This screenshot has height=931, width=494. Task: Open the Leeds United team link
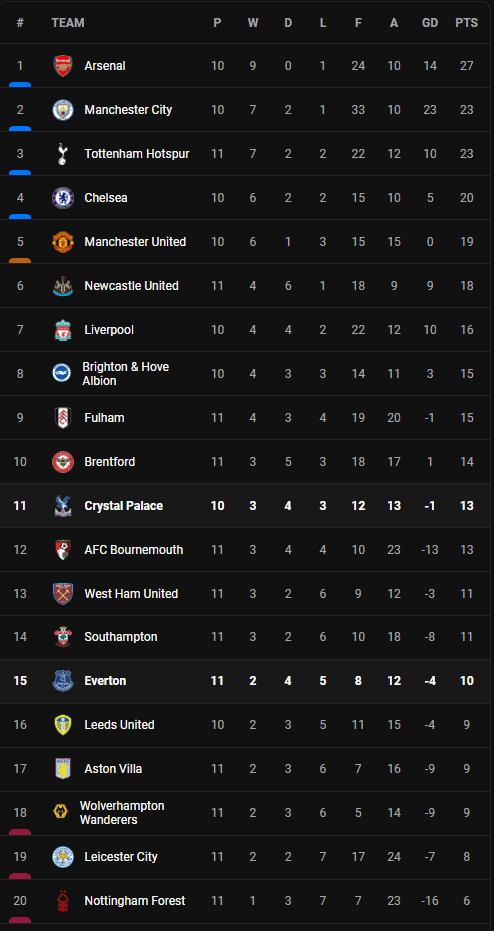tap(119, 725)
